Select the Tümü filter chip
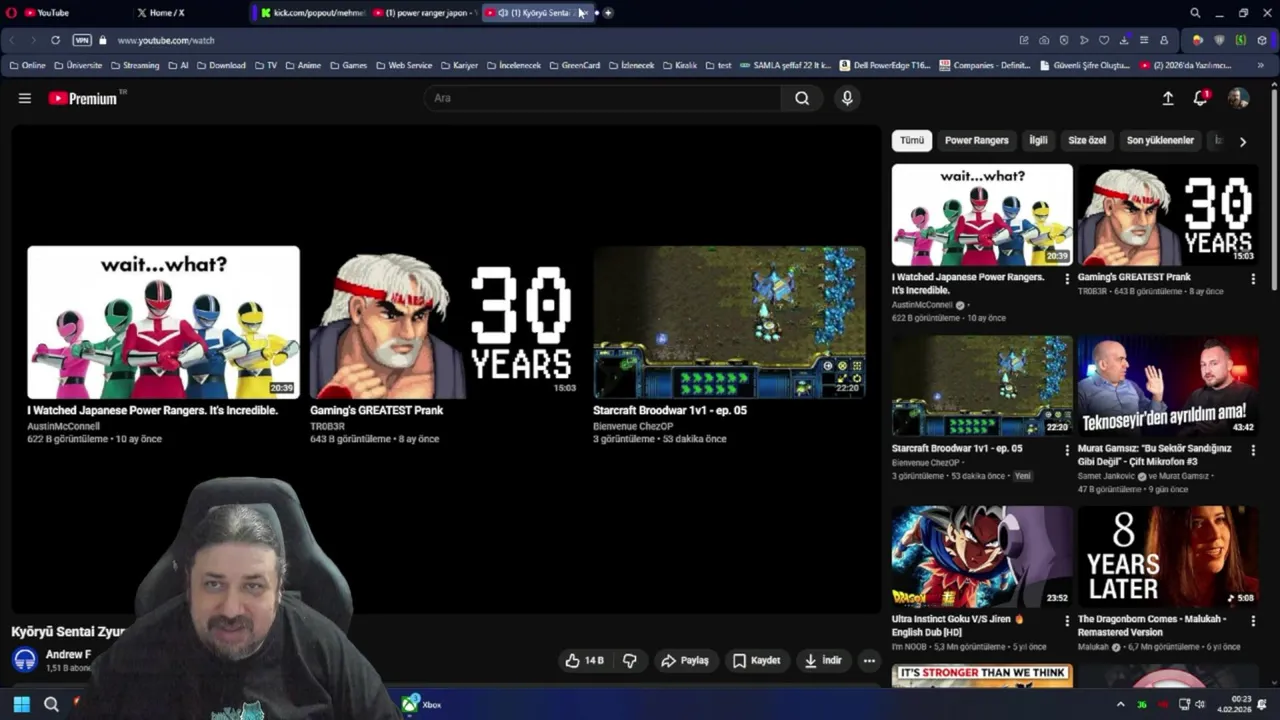Image resolution: width=1280 pixels, height=720 pixels. click(912, 141)
